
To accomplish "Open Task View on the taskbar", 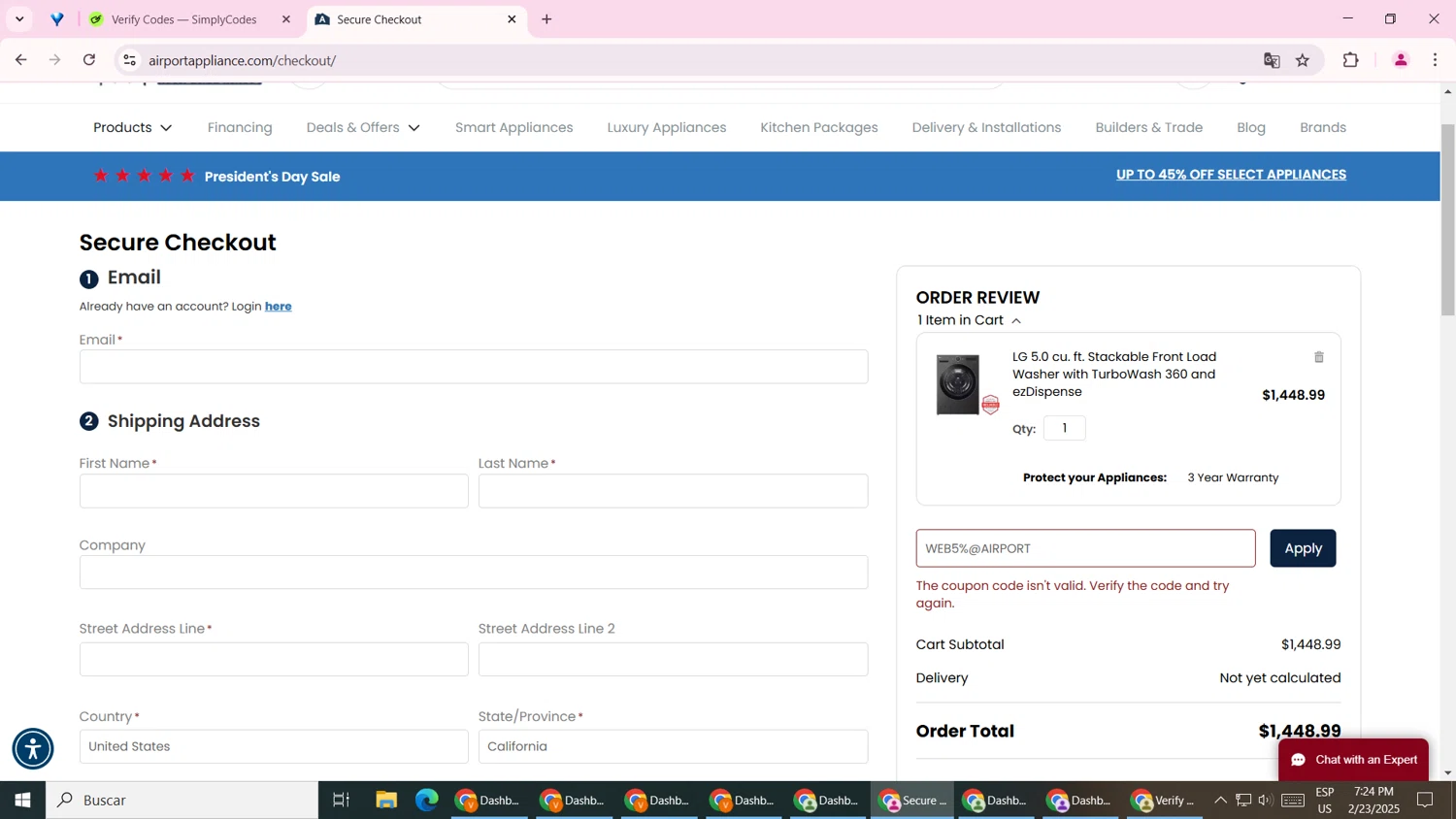I will [341, 801].
